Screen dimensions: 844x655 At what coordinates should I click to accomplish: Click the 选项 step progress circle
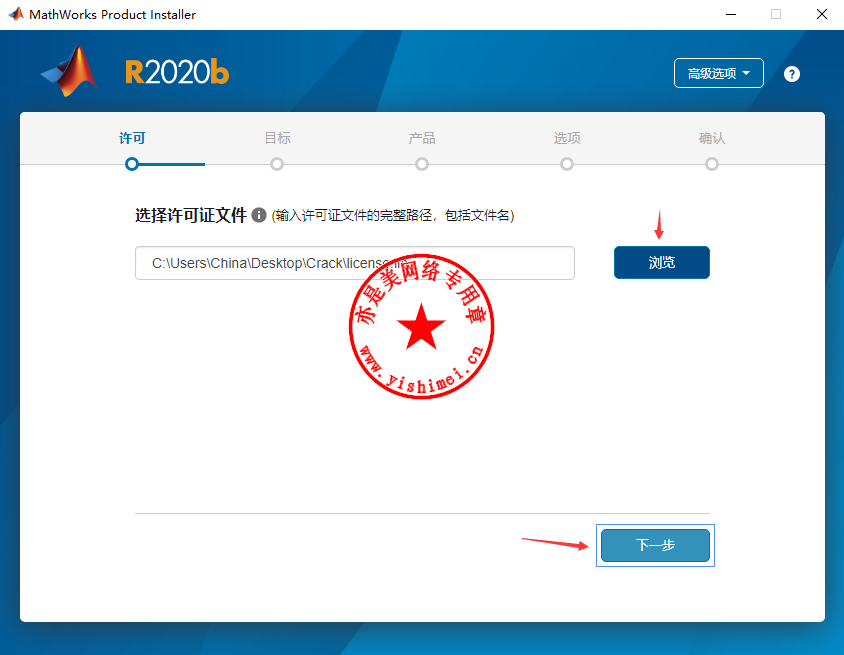(567, 164)
